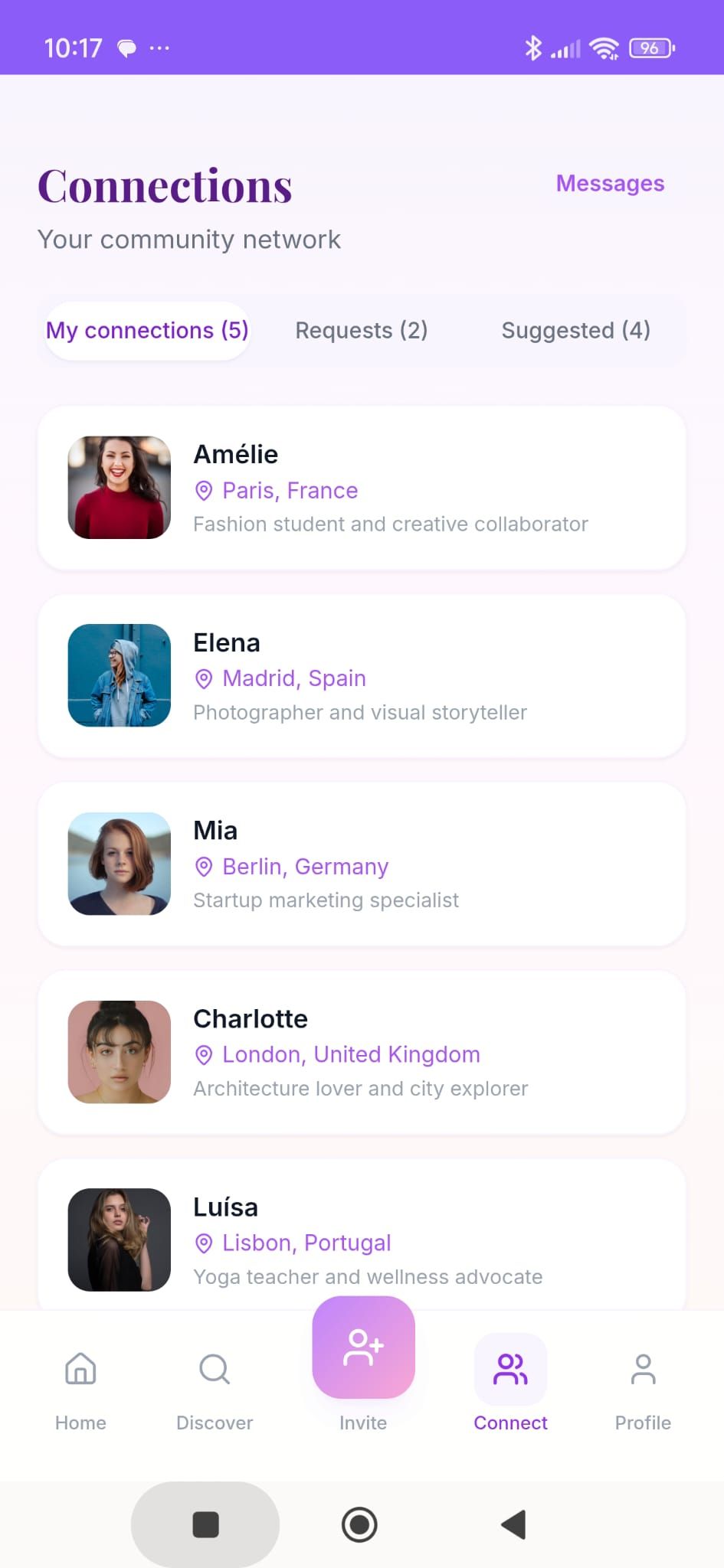Select the Connect people icon
Image resolution: width=724 pixels, height=1568 pixels.
click(511, 1369)
